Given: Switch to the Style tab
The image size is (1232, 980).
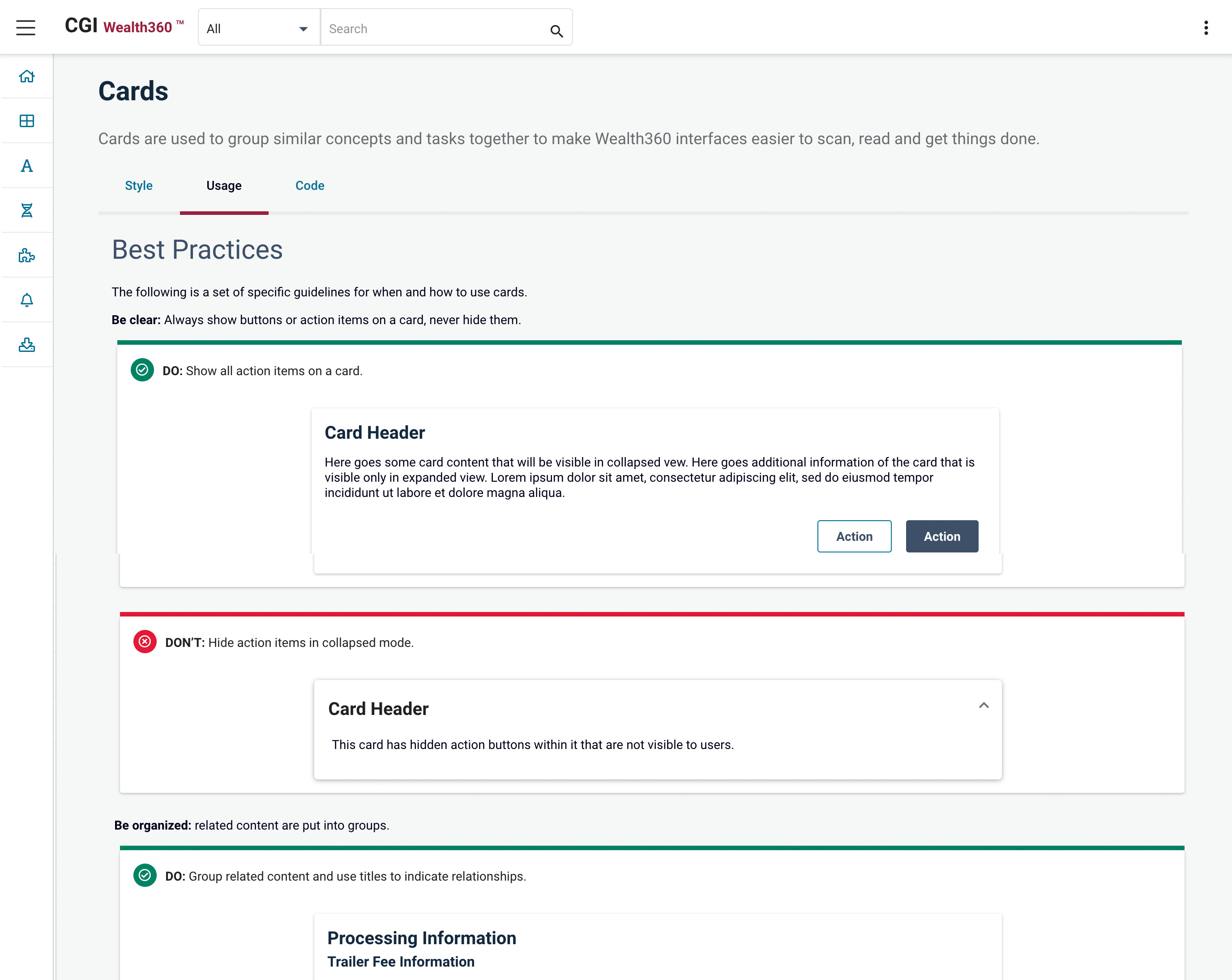Looking at the screenshot, I should (139, 186).
